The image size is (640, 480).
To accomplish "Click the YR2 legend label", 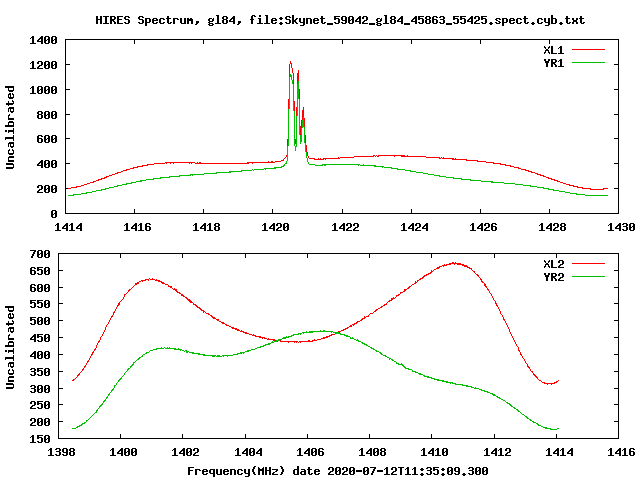I will pos(553,277).
